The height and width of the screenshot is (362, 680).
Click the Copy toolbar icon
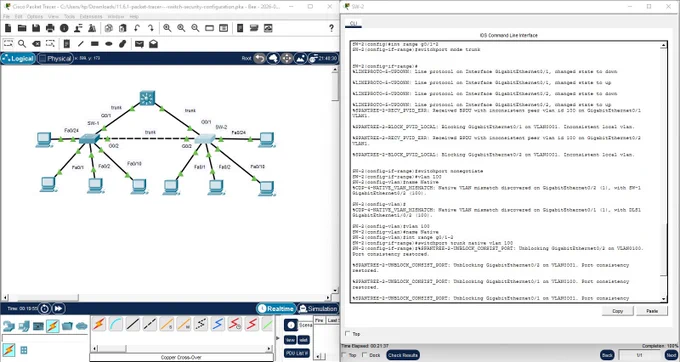click(x=109, y=28)
